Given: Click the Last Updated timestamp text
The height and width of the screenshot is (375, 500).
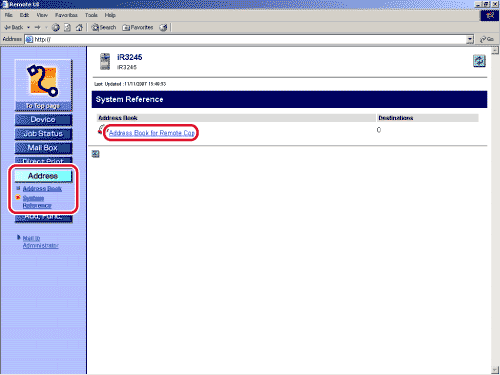Looking at the screenshot, I should (x=130, y=84).
